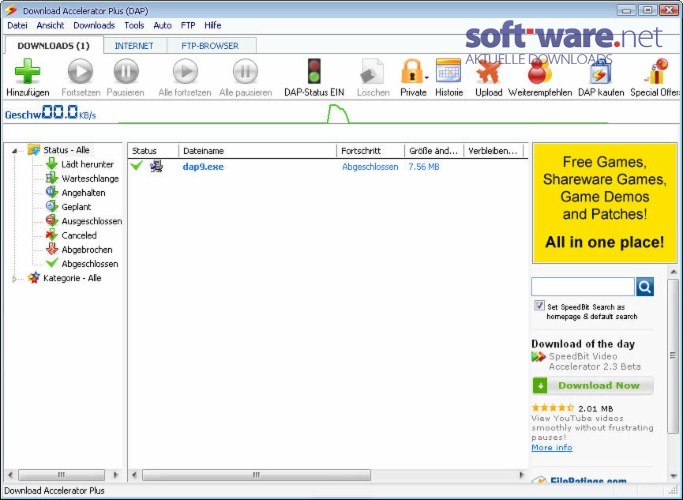Click the Private padlock icon
Screen dimensions: 683x500
412,71
